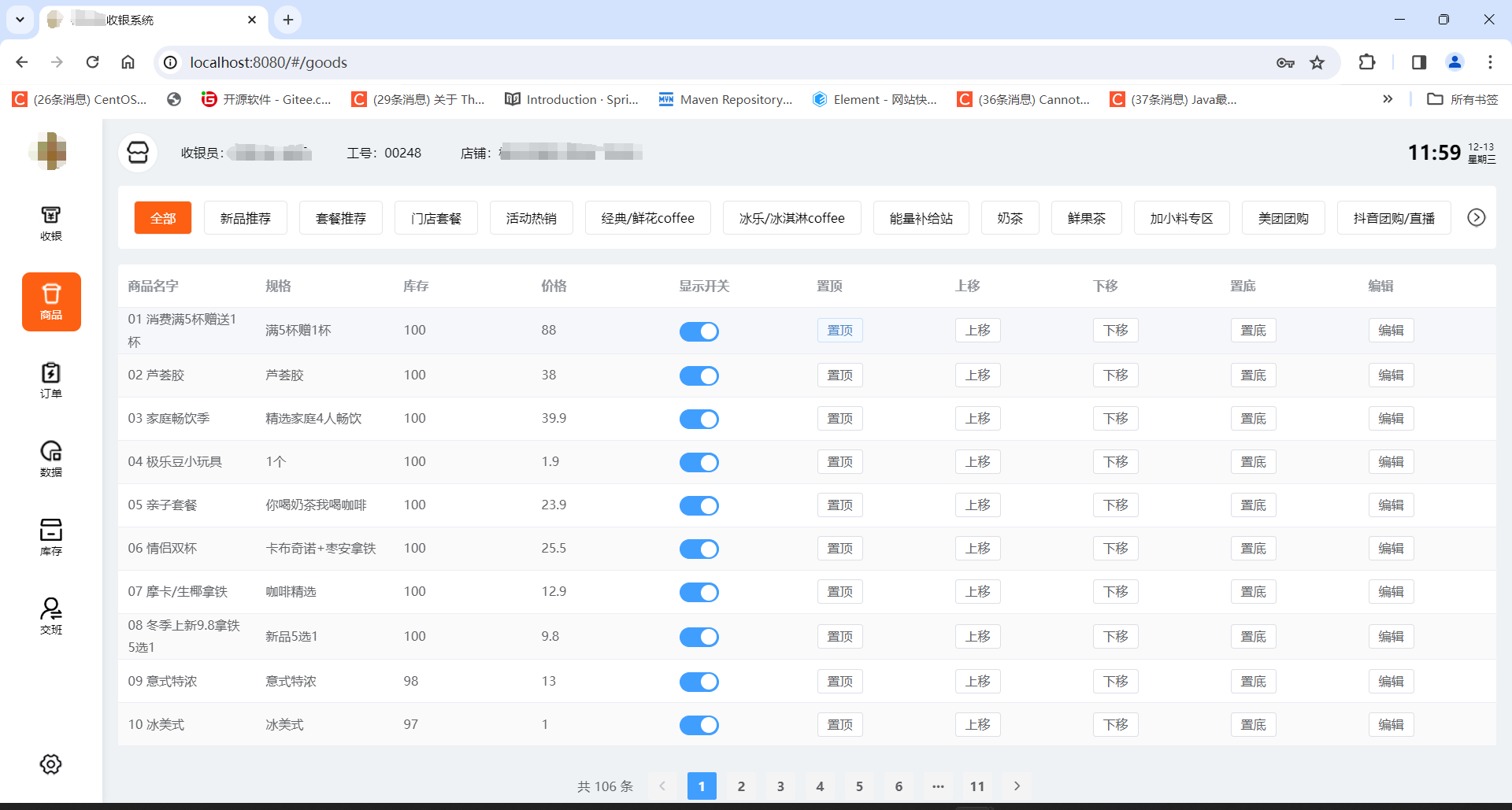
Task: Expand more categories with right arrow
Action: click(x=1477, y=217)
